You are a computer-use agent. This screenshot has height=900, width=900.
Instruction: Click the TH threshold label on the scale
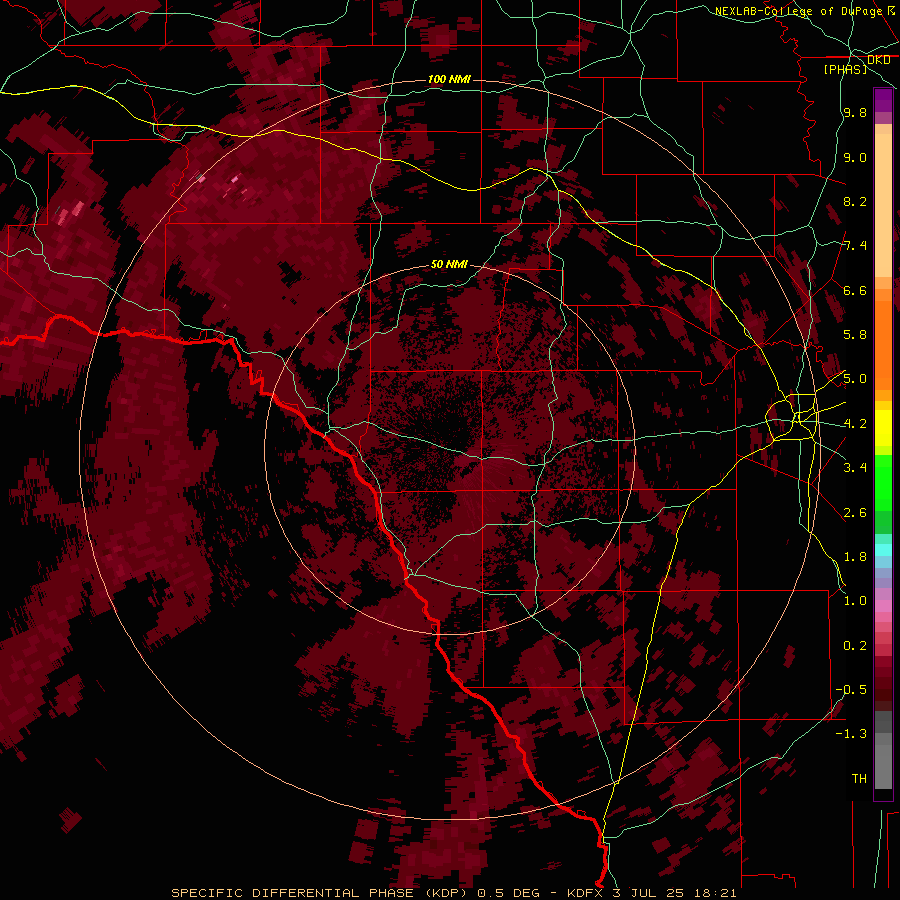(859, 779)
